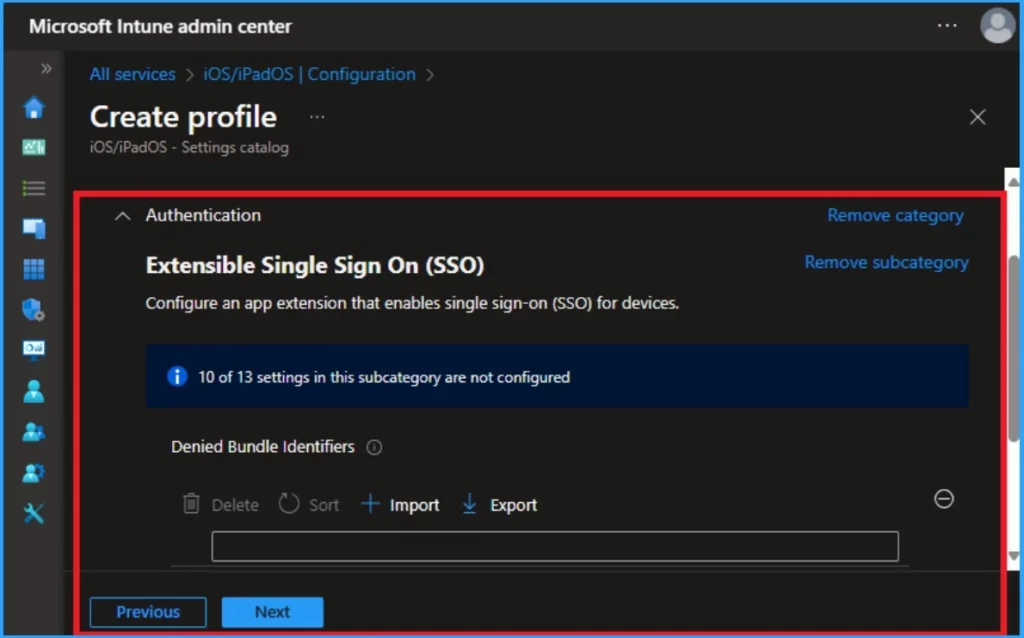The image size is (1024, 638).
Task: Go to iOS/iPadOS | Configuration breadcrumb
Action: click(x=310, y=74)
